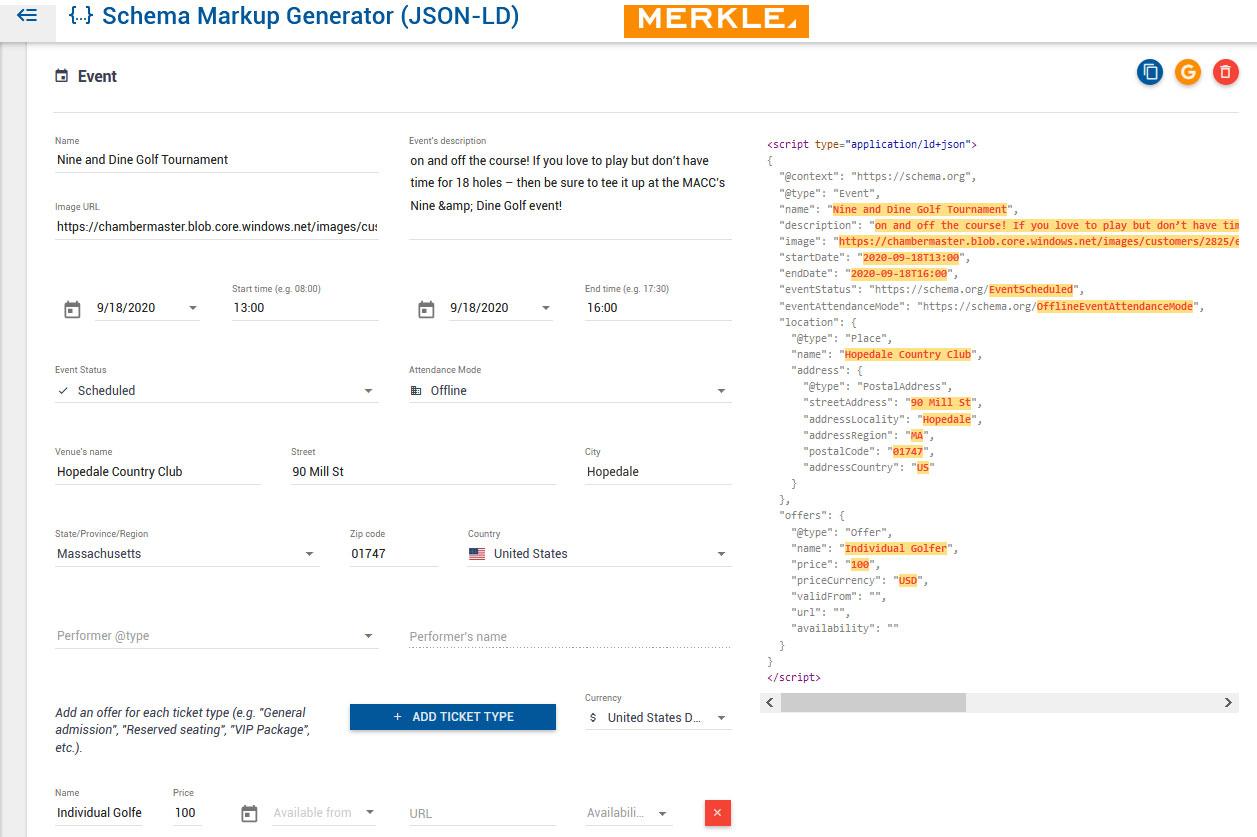Open the end date calendar icon
The width and height of the screenshot is (1257, 837).
coord(426,309)
